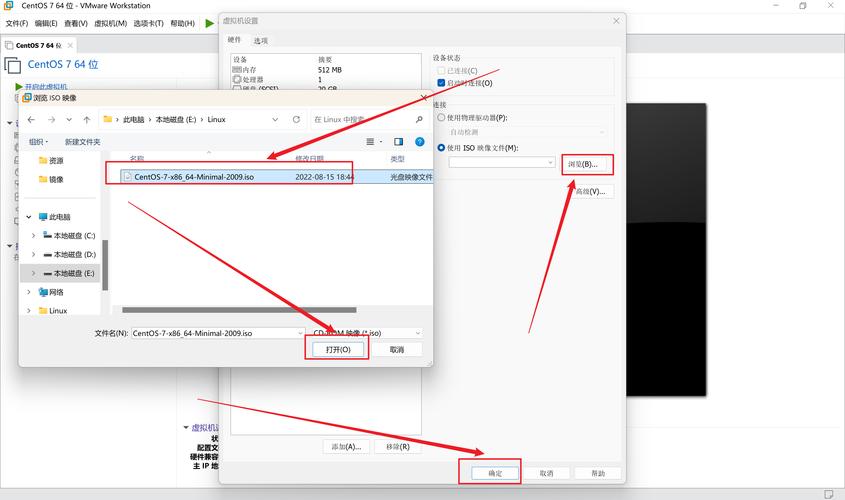The height and width of the screenshot is (500, 845).
Task: Click the view layout list icon
Action: click(x=370, y=142)
